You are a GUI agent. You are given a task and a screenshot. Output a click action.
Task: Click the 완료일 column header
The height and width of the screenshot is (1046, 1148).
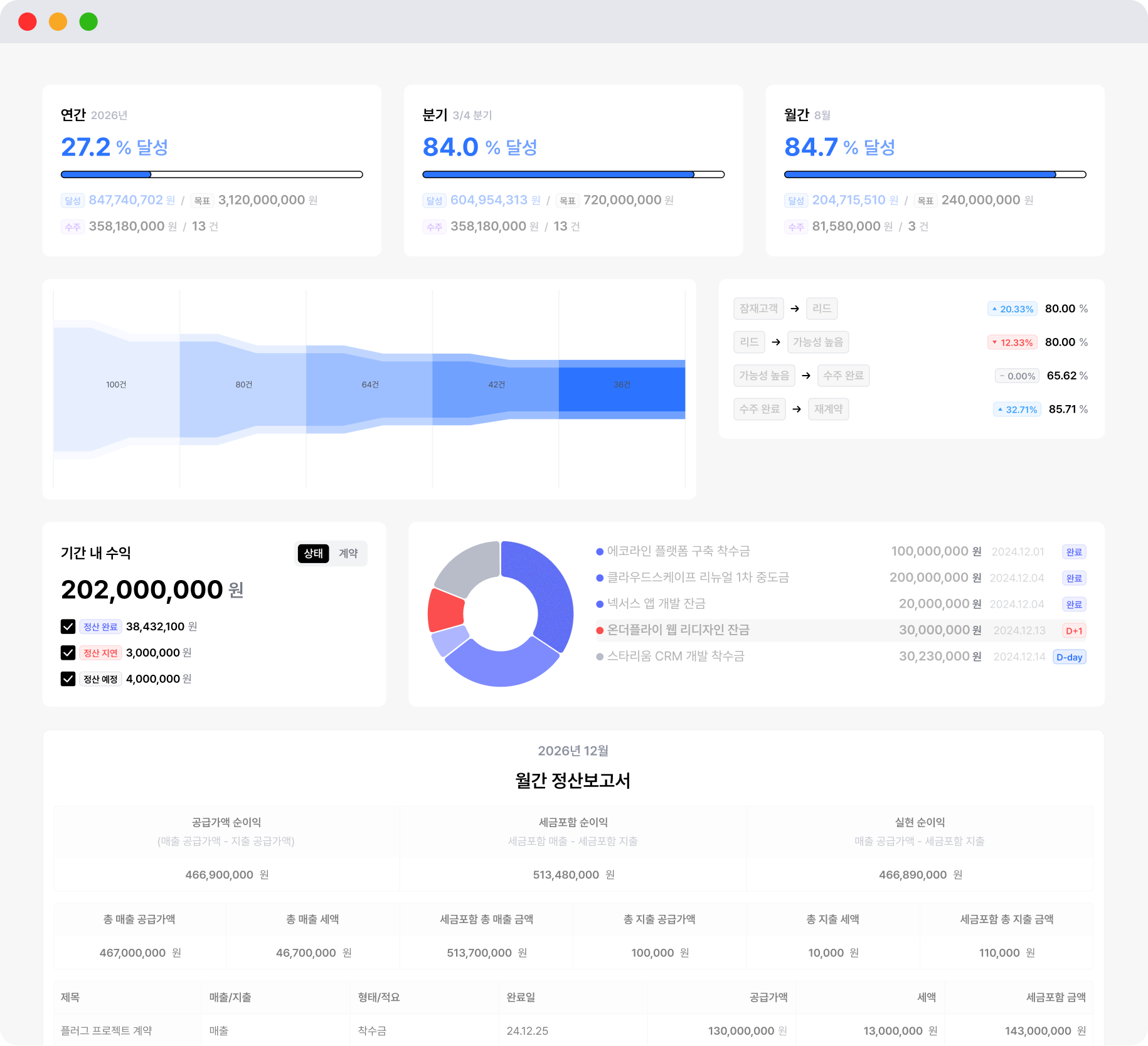521,997
